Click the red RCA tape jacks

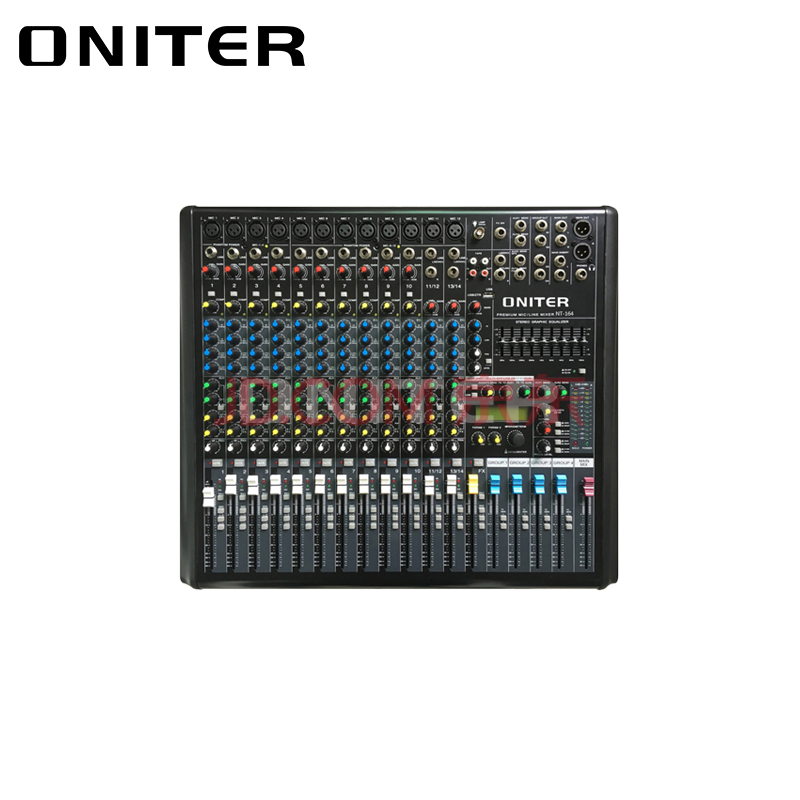[479, 273]
